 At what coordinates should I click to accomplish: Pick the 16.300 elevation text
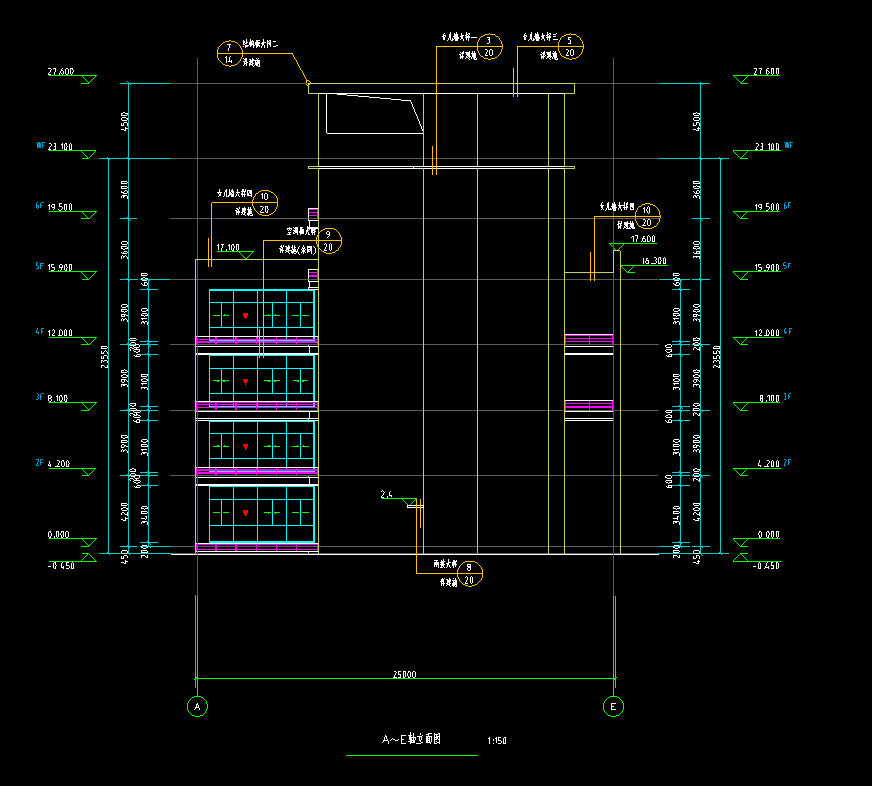[x=653, y=261]
